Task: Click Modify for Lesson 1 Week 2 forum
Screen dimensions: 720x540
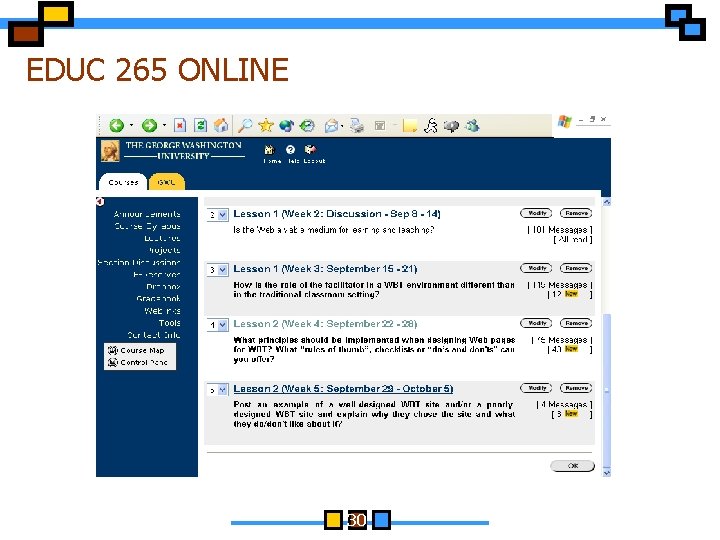Action: (536, 213)
